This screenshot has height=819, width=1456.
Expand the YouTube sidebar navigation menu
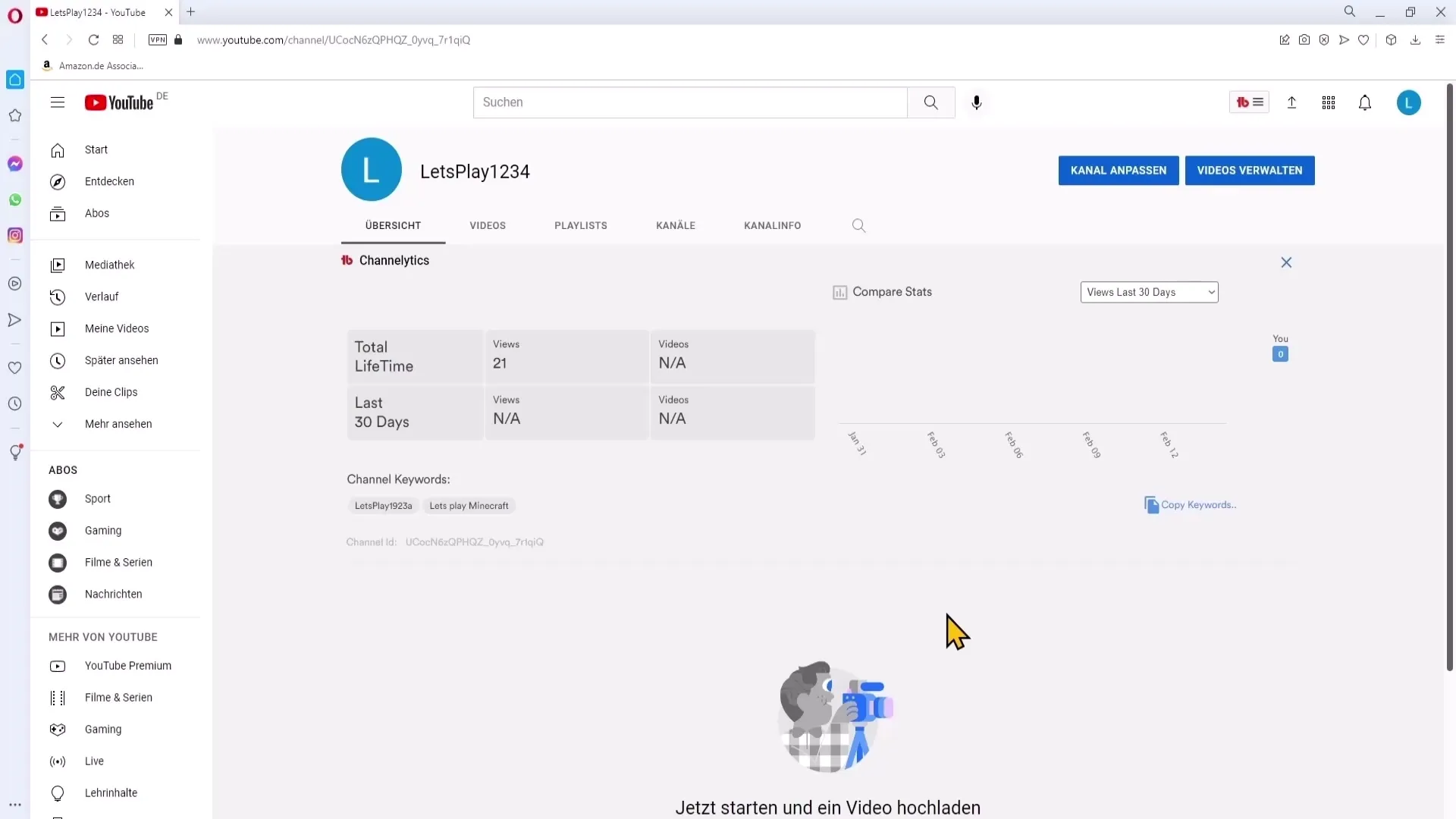[58, 102]
